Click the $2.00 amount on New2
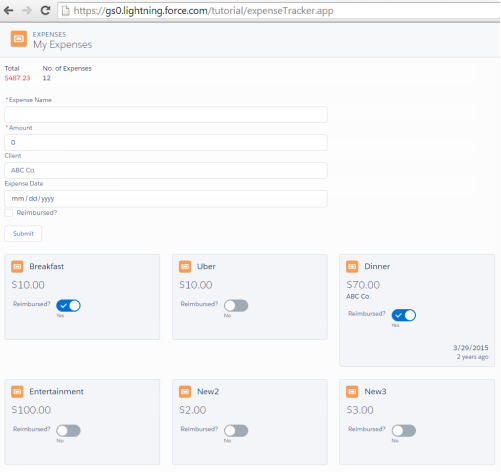Viewport: 501px width, 472px height. pos(193,410)
